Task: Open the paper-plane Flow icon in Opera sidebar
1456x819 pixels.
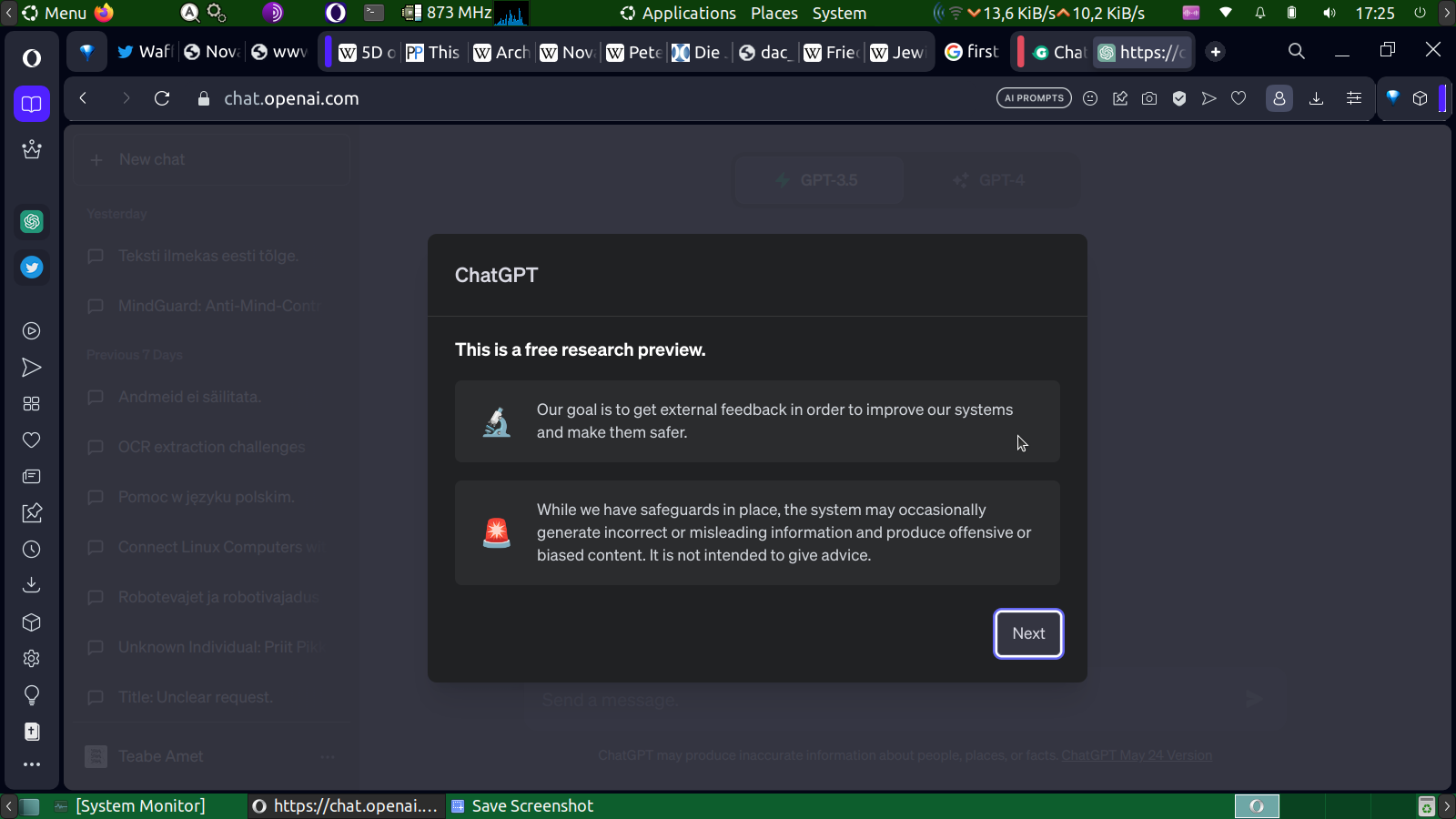Action: tap(32, 368)
